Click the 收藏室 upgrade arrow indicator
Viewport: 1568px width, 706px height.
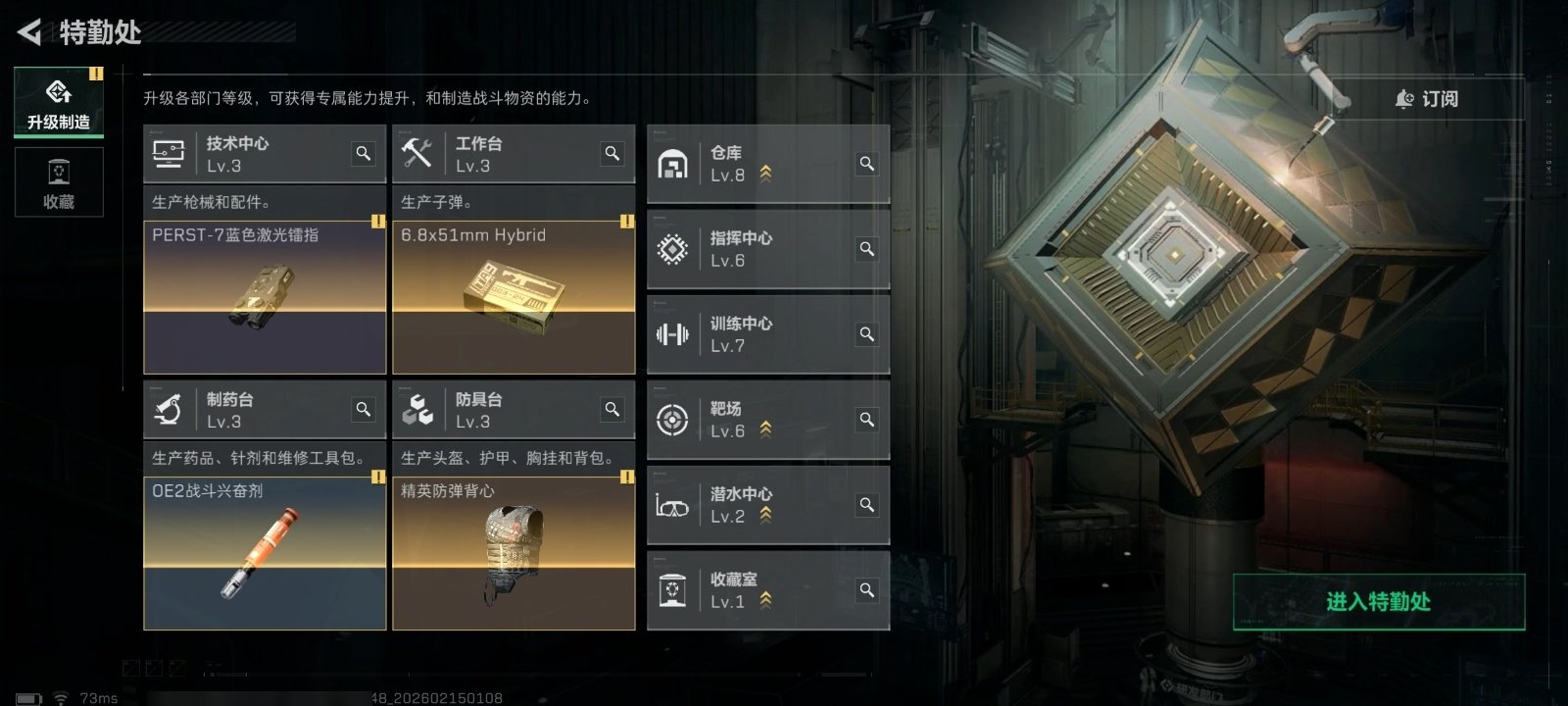point(766,600)
